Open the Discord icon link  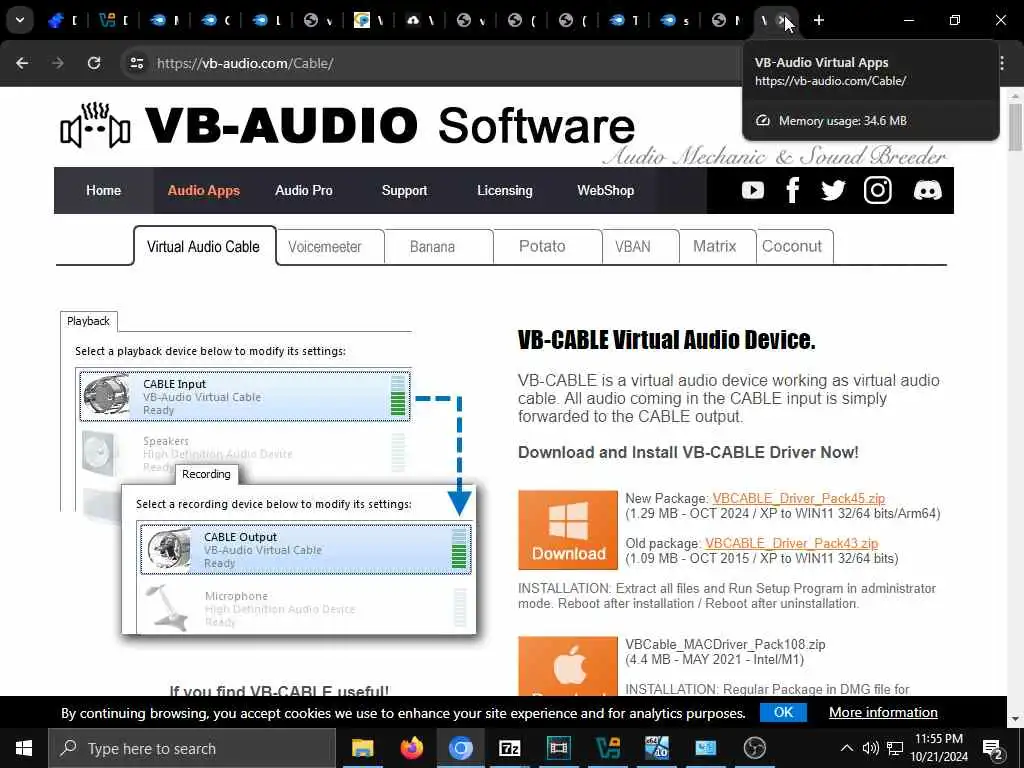tap(927, 190)
